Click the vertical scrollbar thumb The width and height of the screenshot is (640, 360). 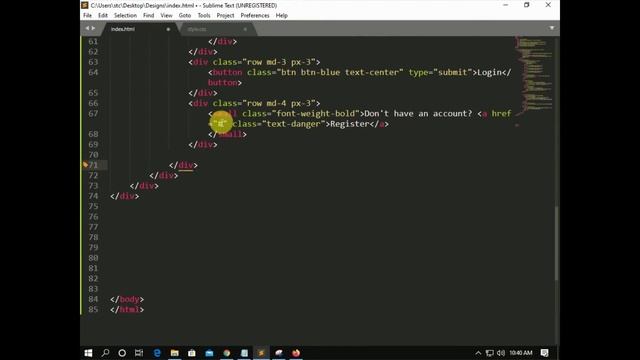pyautogui.click(x=556, y=244)
